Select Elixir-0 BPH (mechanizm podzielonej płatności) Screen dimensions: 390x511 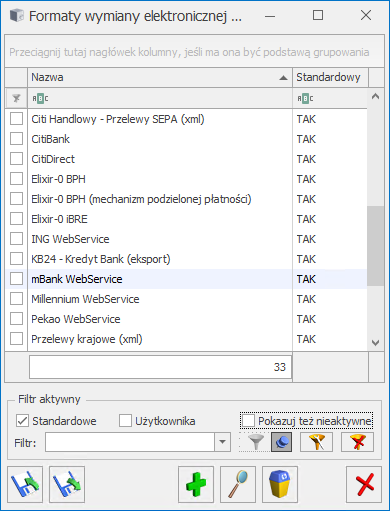point(141,199)
